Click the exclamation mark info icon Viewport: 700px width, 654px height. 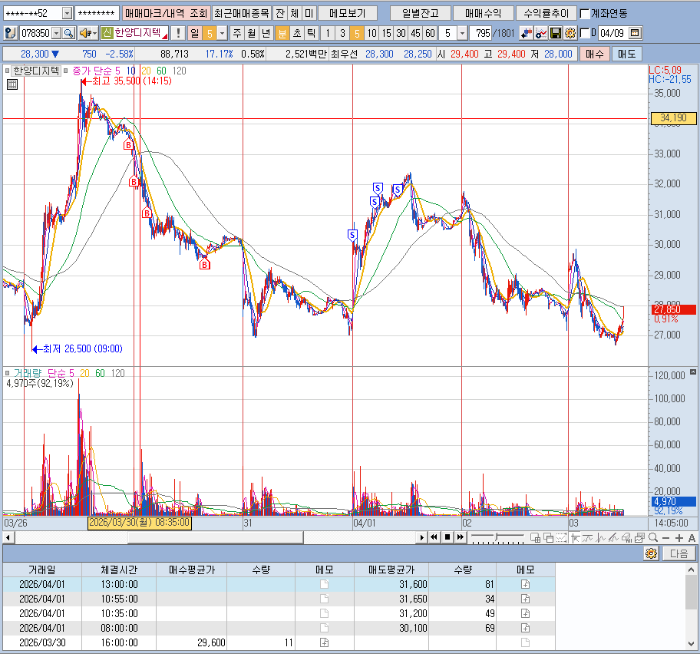pyautogui.click(x=178, y=33)
